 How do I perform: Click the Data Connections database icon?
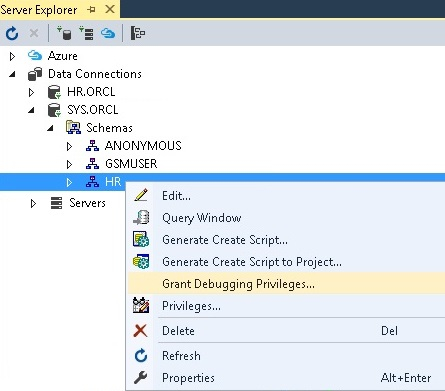35,74
